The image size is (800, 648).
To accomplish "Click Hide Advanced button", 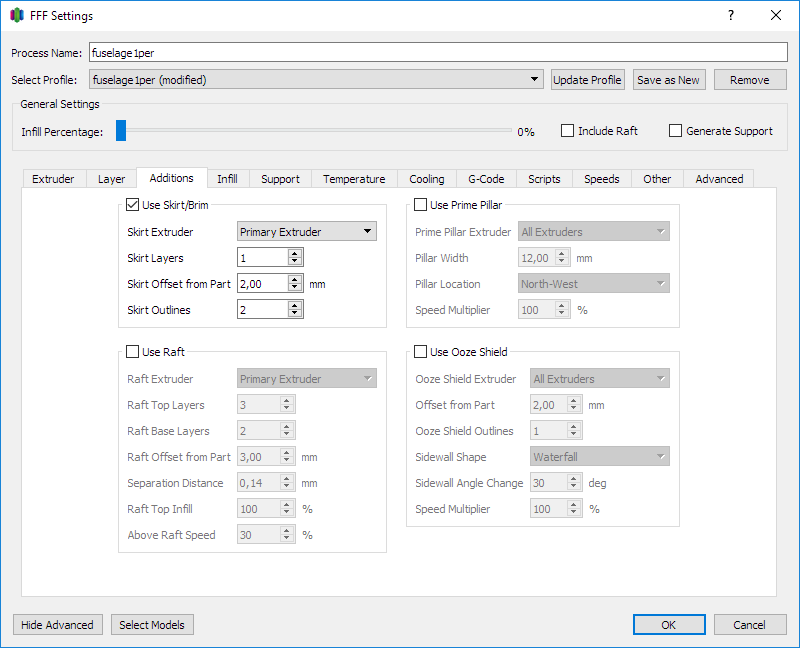I will click(x=57, y=625).
